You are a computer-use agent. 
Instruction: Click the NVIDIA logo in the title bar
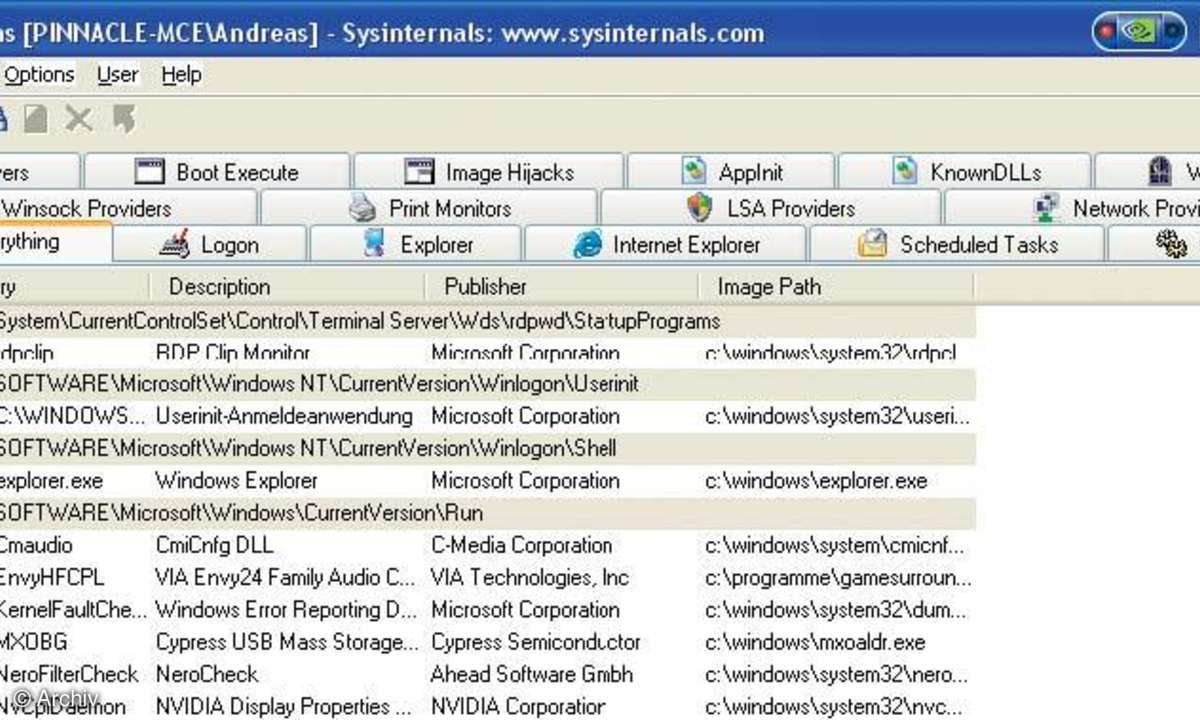tap(1138, 31)
